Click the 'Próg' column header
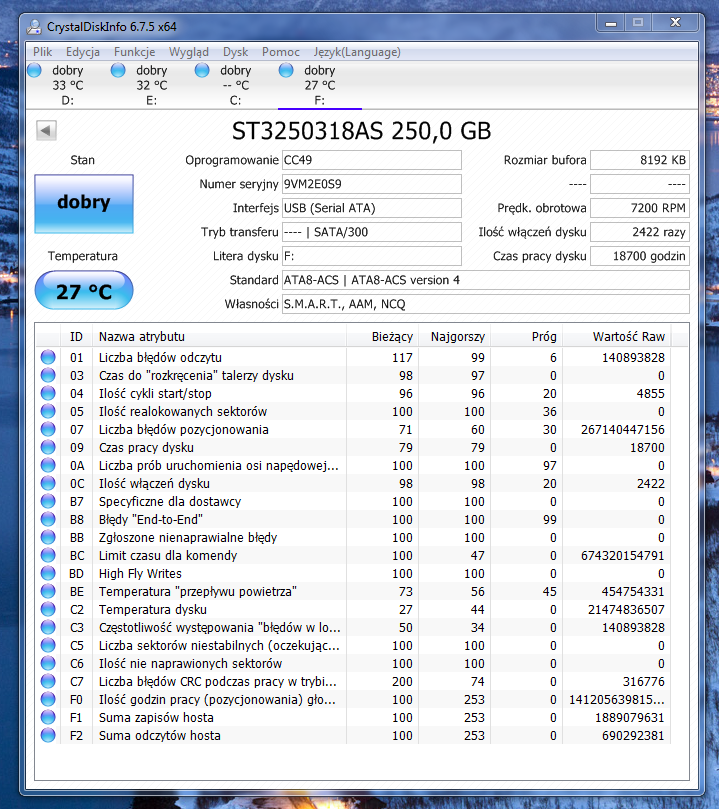 click(527, 337)
